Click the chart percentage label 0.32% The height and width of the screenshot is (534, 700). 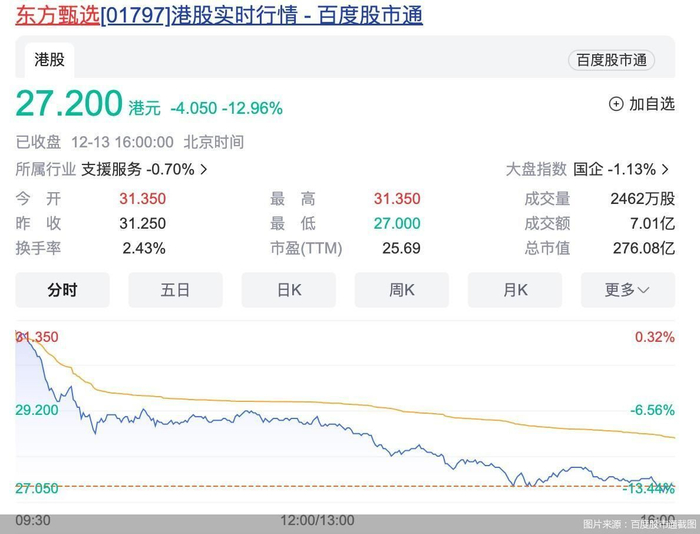654,337
